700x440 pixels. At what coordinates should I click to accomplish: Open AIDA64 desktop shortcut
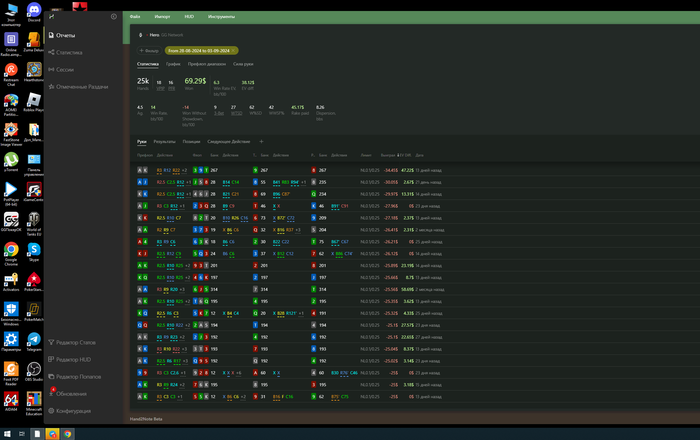click(x=11, y=402)
